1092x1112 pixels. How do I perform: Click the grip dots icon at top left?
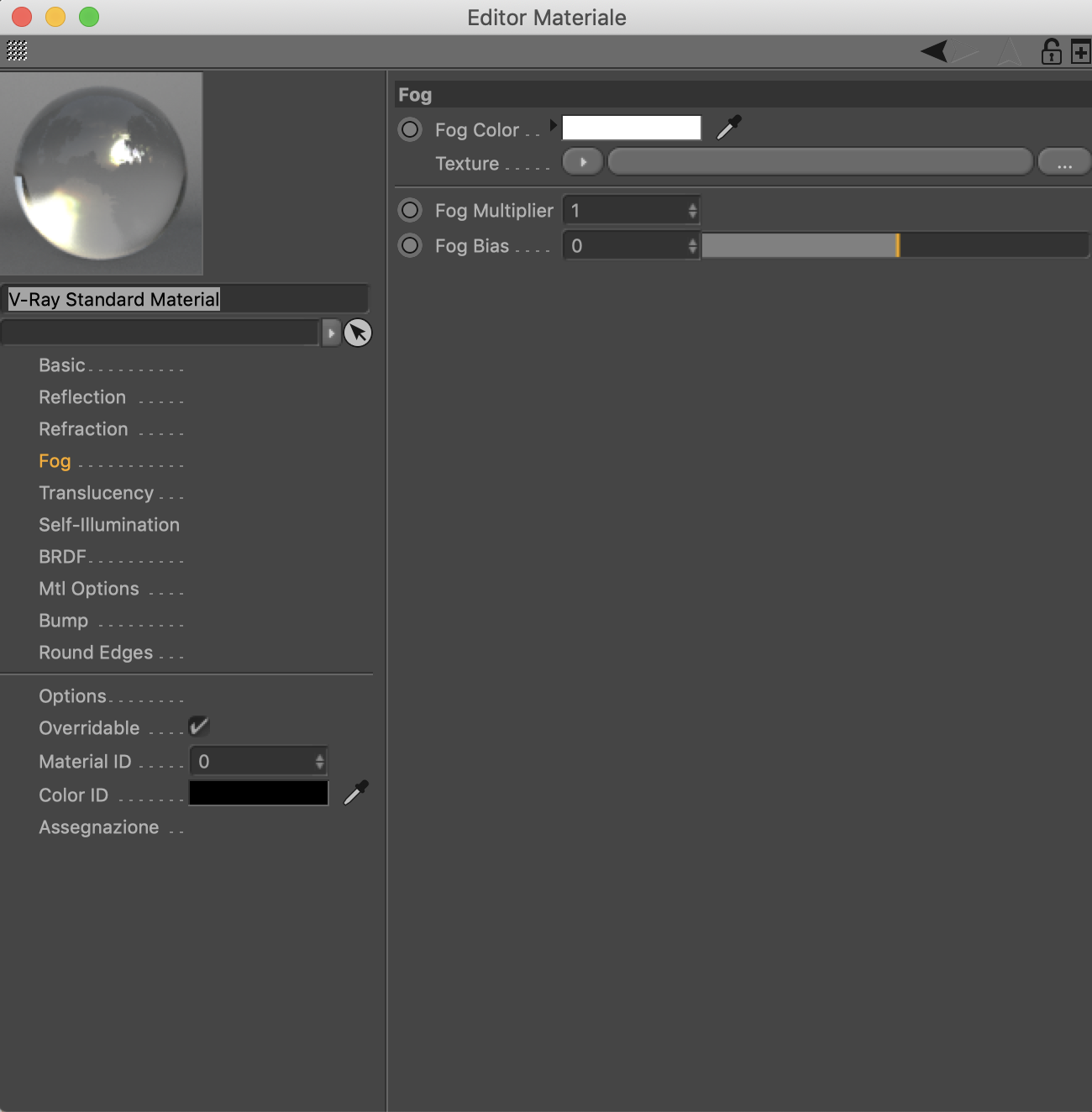(x=17, y=51)
